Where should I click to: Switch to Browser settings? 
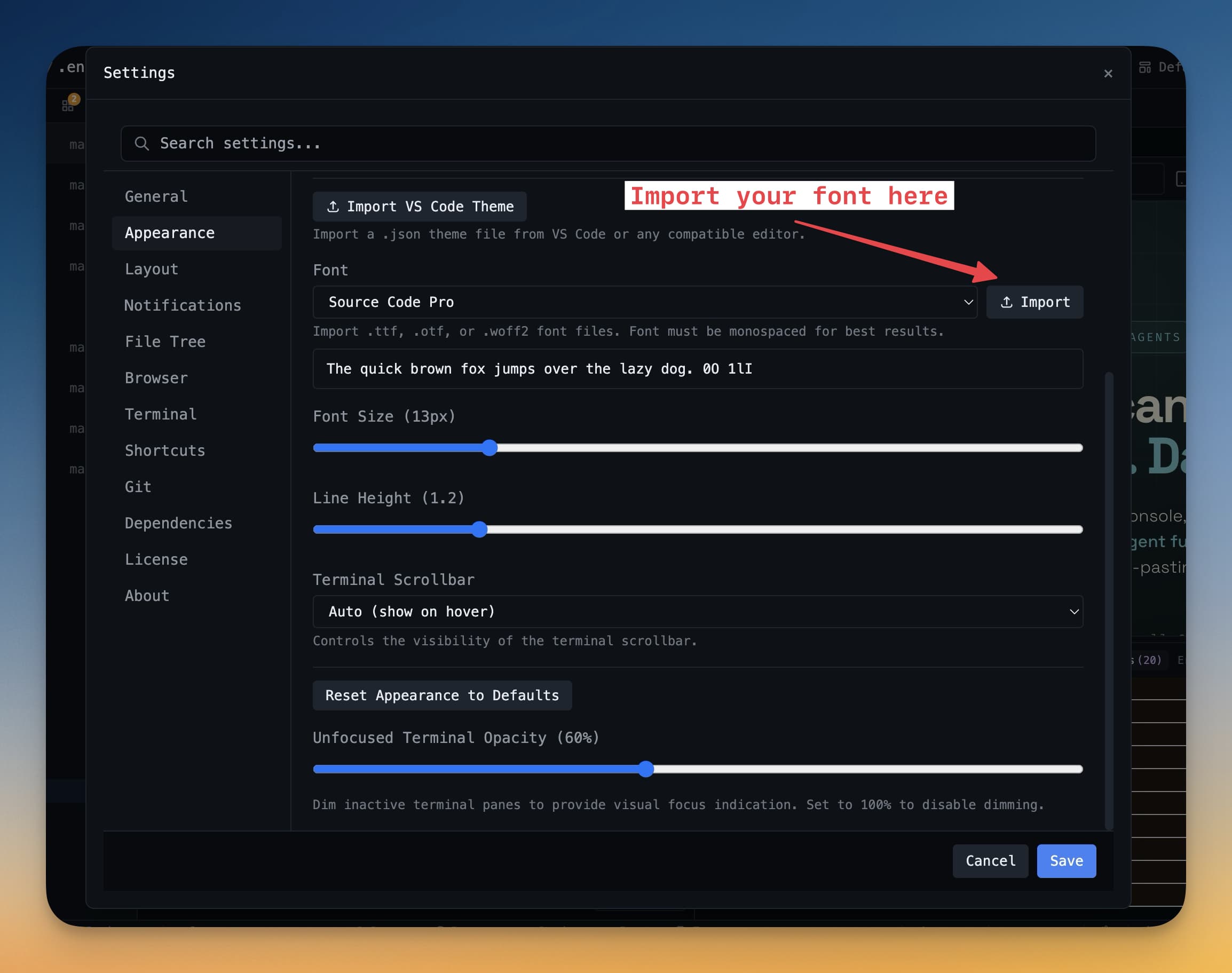point(196,378)
